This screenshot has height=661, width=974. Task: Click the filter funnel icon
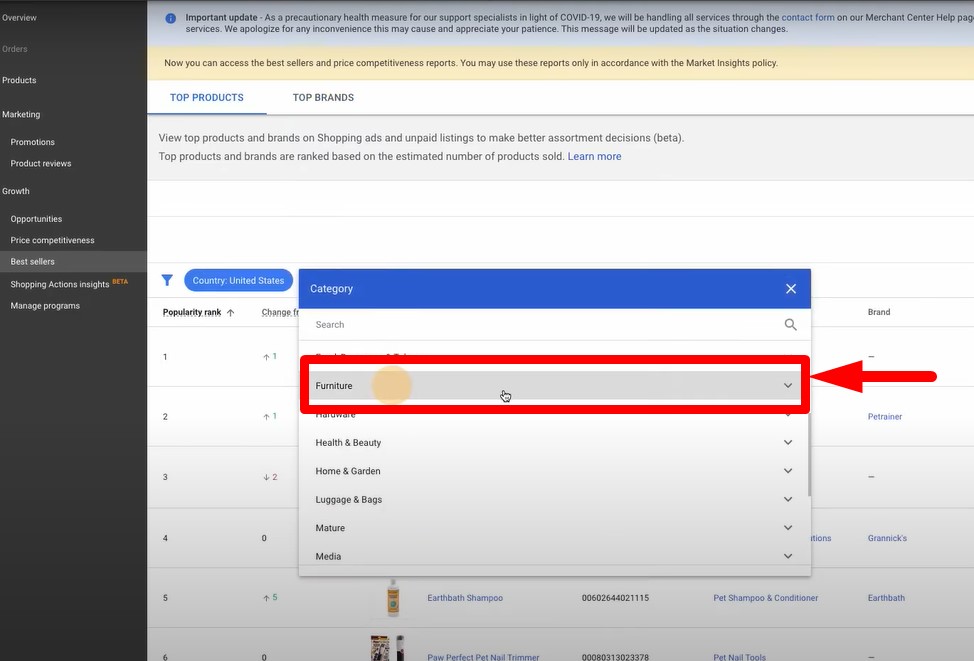(167, 280)
